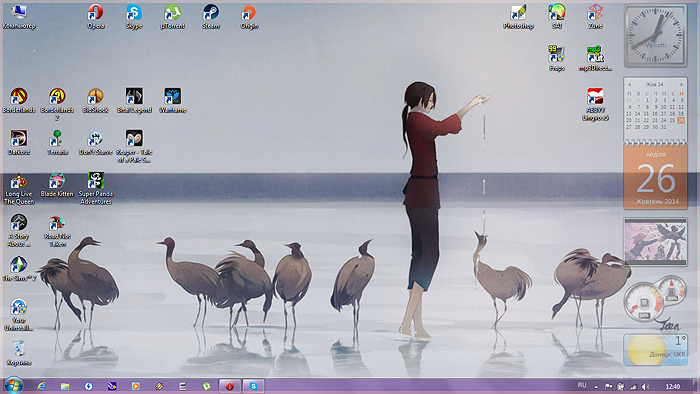Open the slideshow picture gadget thumbnail
Screen dimensions: 700x394
click(655, 242)
